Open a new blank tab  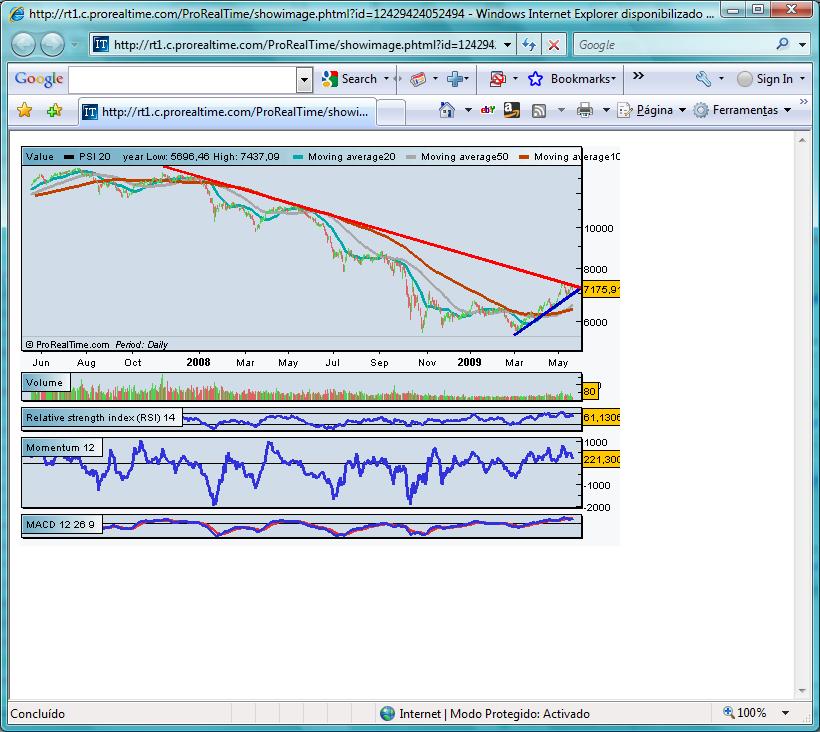pos(391,112)
